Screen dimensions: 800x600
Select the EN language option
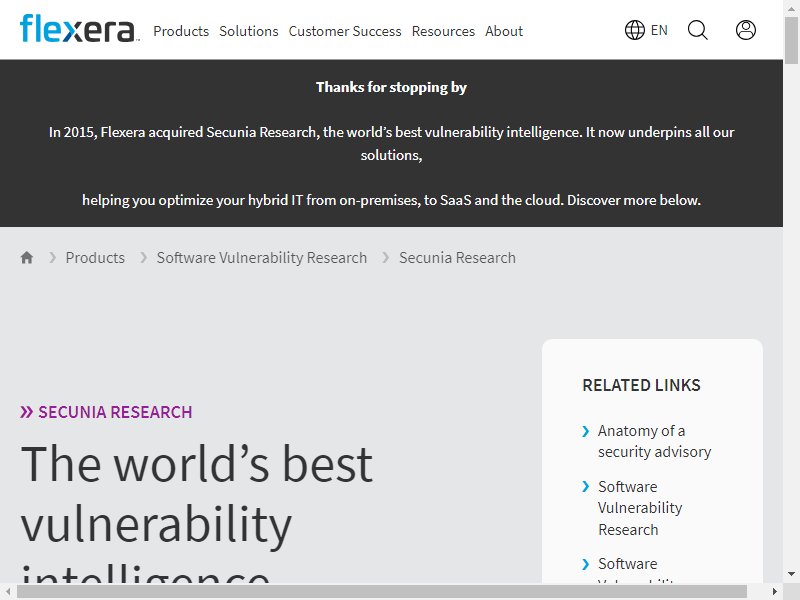659,30
